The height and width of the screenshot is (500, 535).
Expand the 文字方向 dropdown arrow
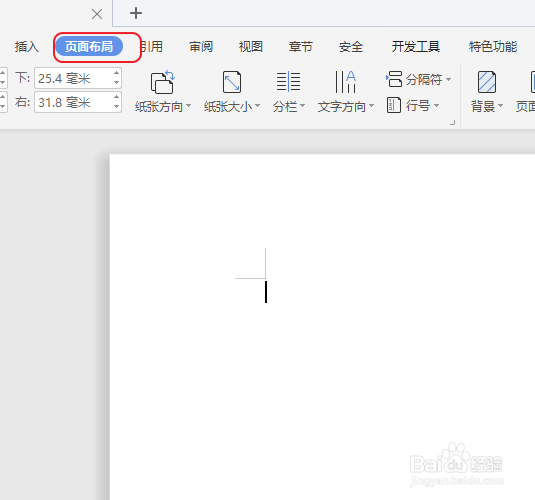click(372, 106)
